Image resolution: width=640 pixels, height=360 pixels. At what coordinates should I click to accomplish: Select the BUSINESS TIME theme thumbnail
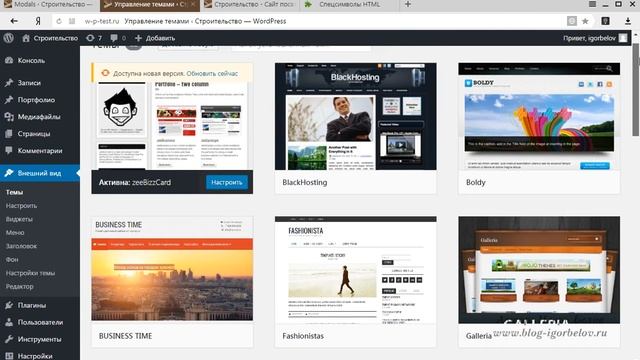(x=172, y=269)
